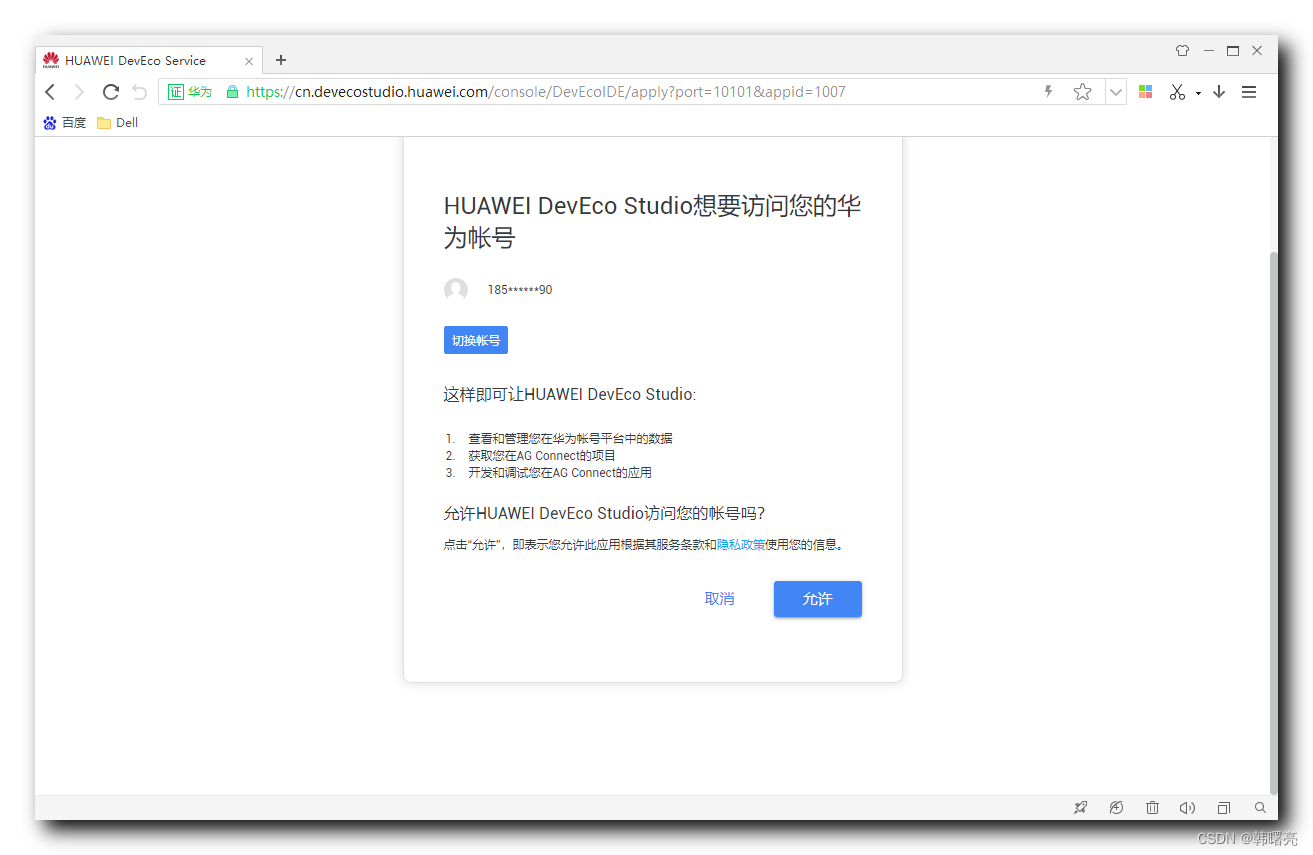
Task: Click the magnifier zoom icon in status bar
Action: [1260, 808]
